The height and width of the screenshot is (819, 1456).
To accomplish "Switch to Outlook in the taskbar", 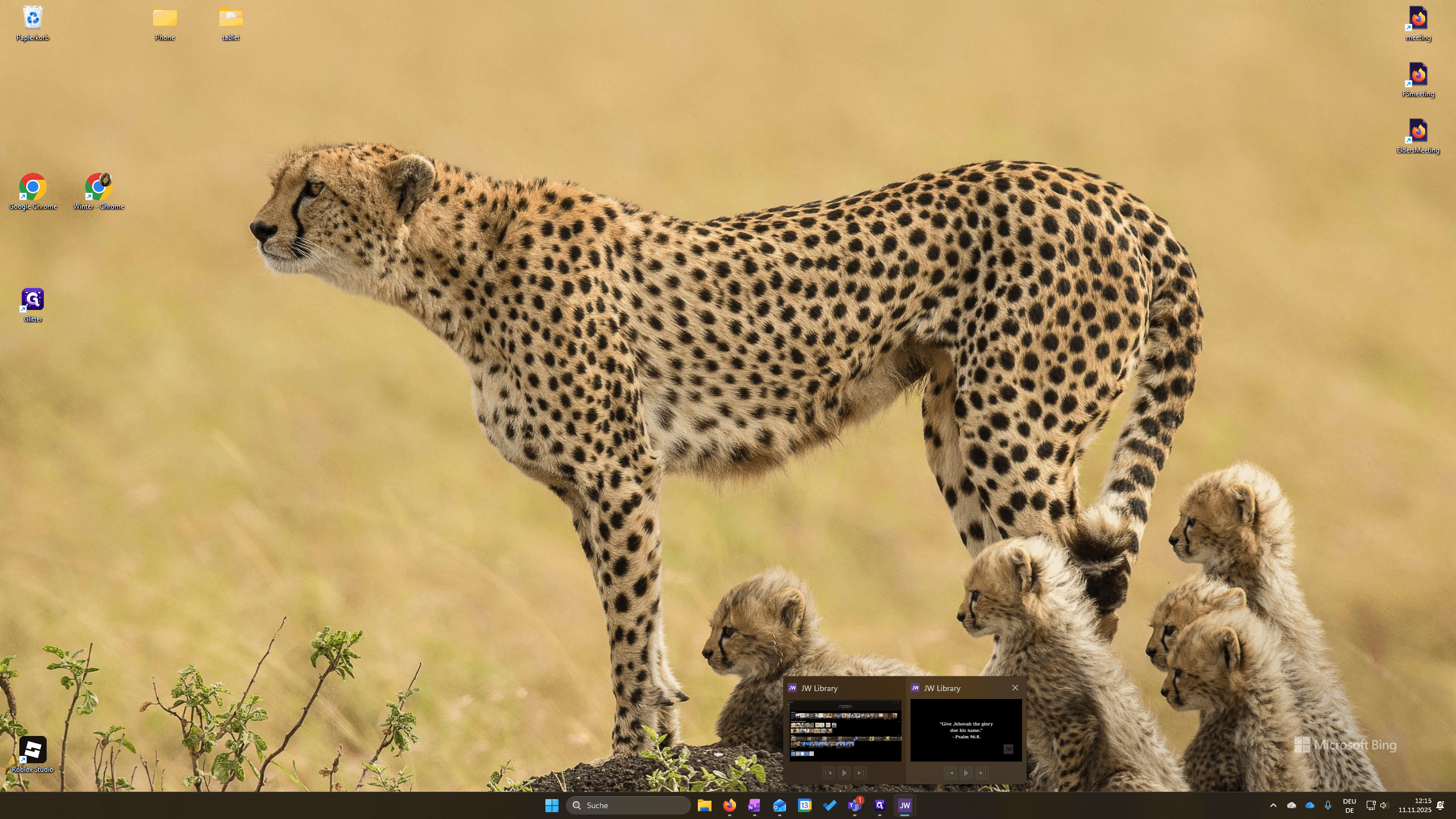I will tap(780, 805).
